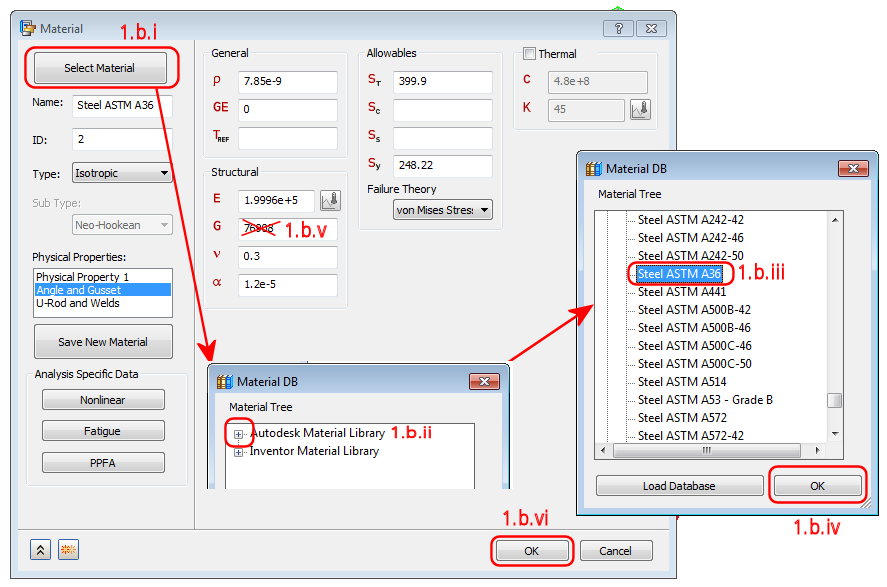Open the Nonlinear analysis data
Viewport: 887px width, 587px height.
103,400
